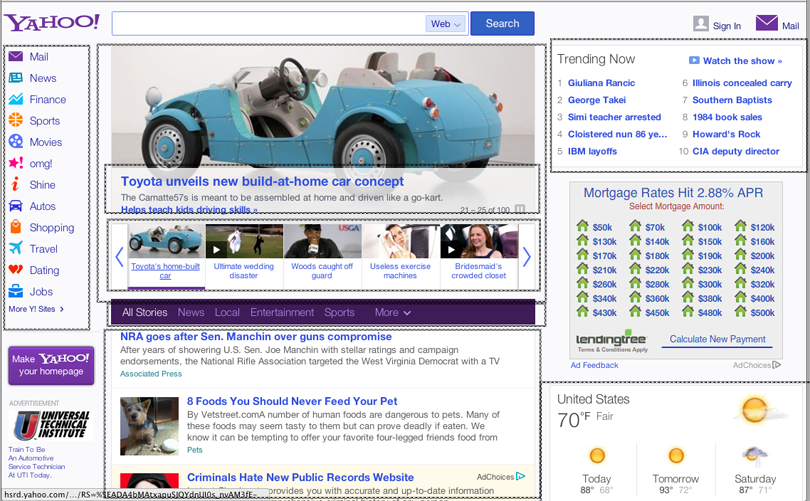Click the LendingTree logo in mortgage ad
The image size is (810, 501).
coord(611,339)
